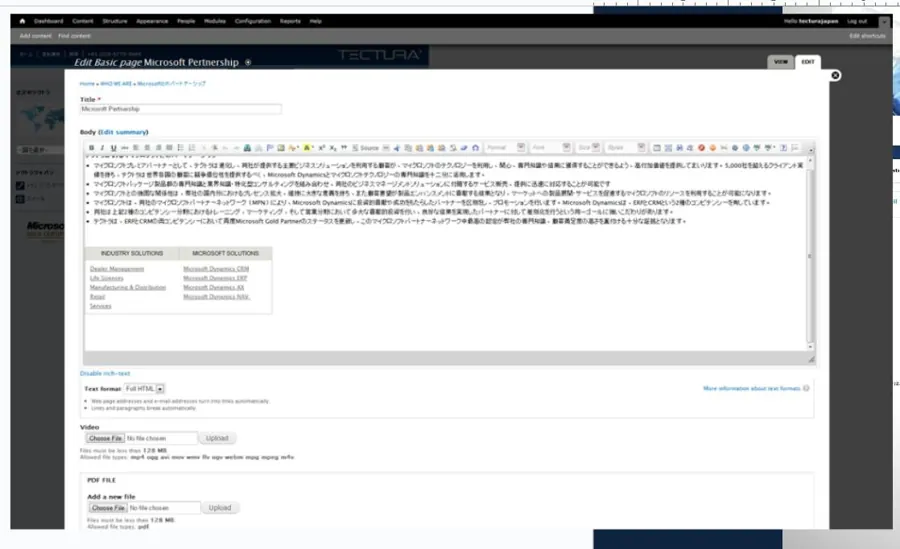Open the Modules menu
This screenshot has width=900, height=549.
(x=215, y=21)
